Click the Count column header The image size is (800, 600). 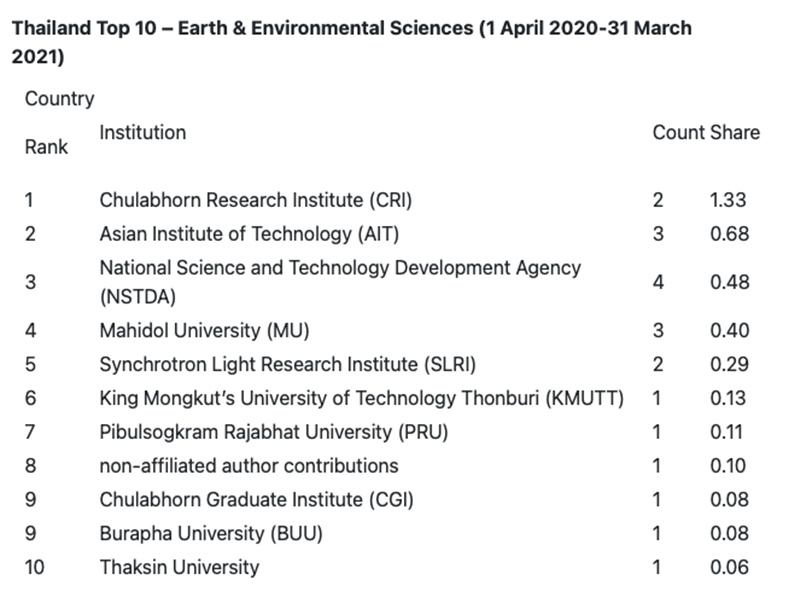(x=678, y=132)
